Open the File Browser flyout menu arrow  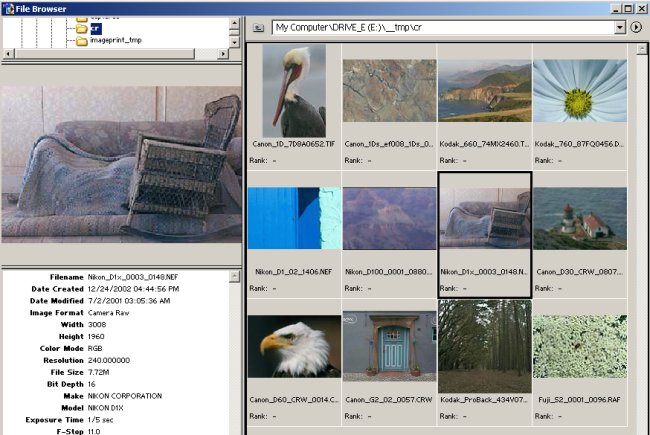coord(636,28)
